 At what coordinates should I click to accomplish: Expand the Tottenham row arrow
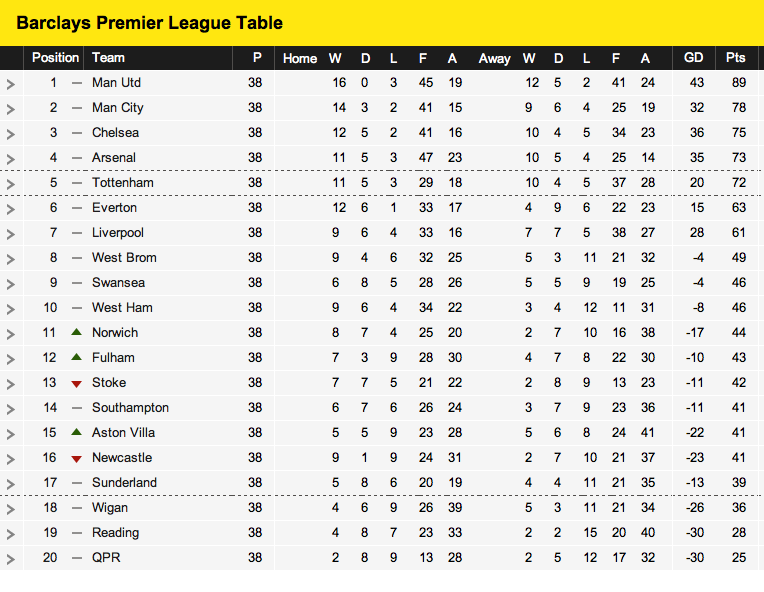[11, 184]
